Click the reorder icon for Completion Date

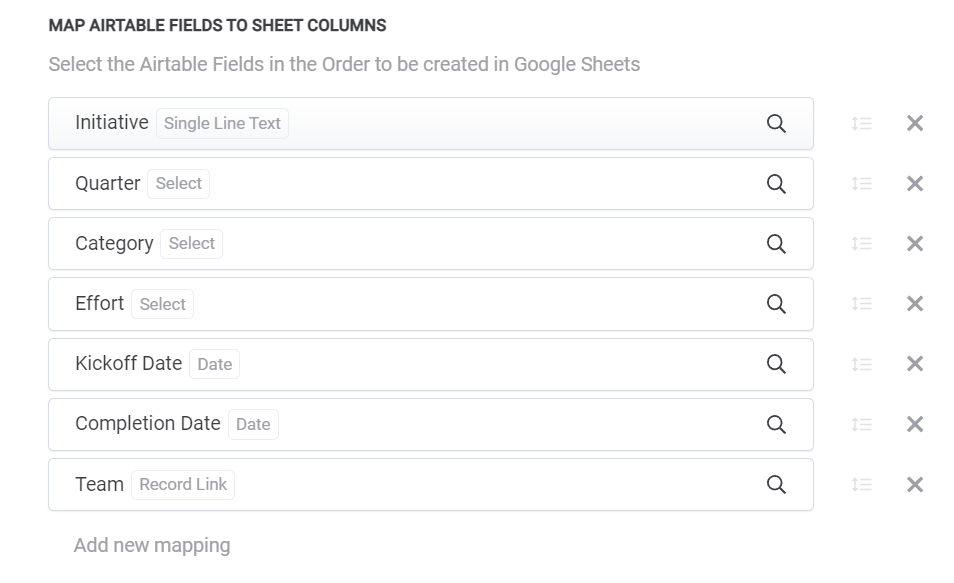click(x=862, y=423)
